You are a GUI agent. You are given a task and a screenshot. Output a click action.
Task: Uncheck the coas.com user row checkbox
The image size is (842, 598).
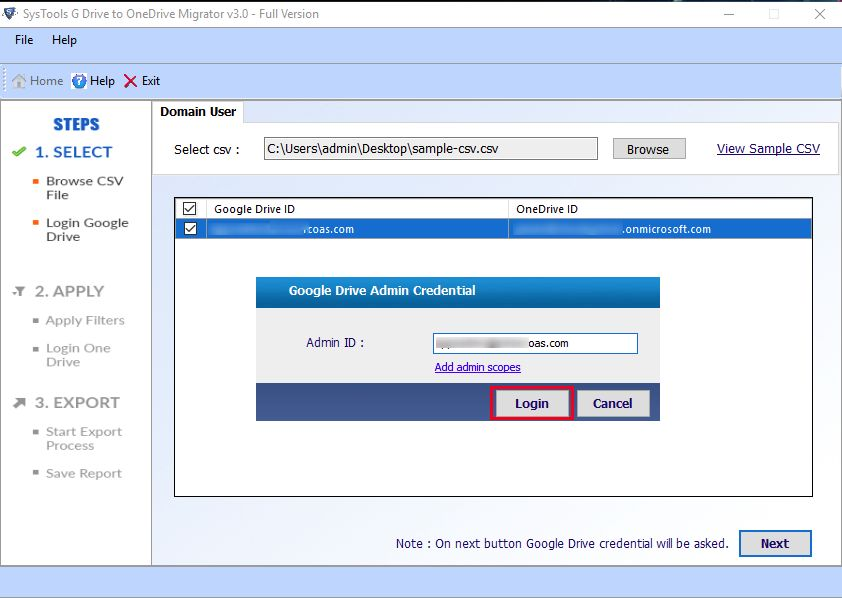(190, 229)
